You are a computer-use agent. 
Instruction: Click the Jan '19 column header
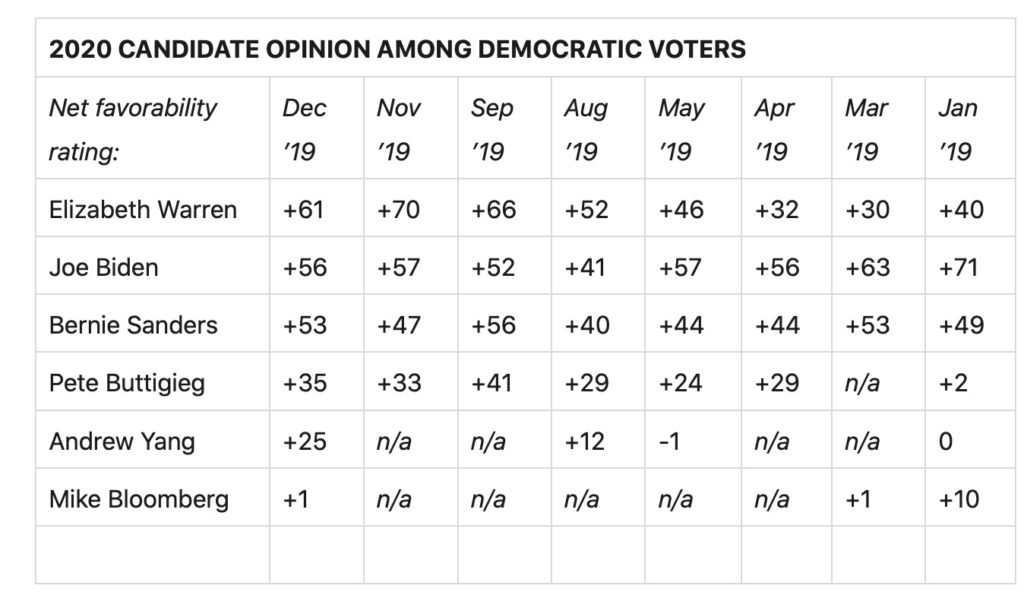click(x=958, y=129)
